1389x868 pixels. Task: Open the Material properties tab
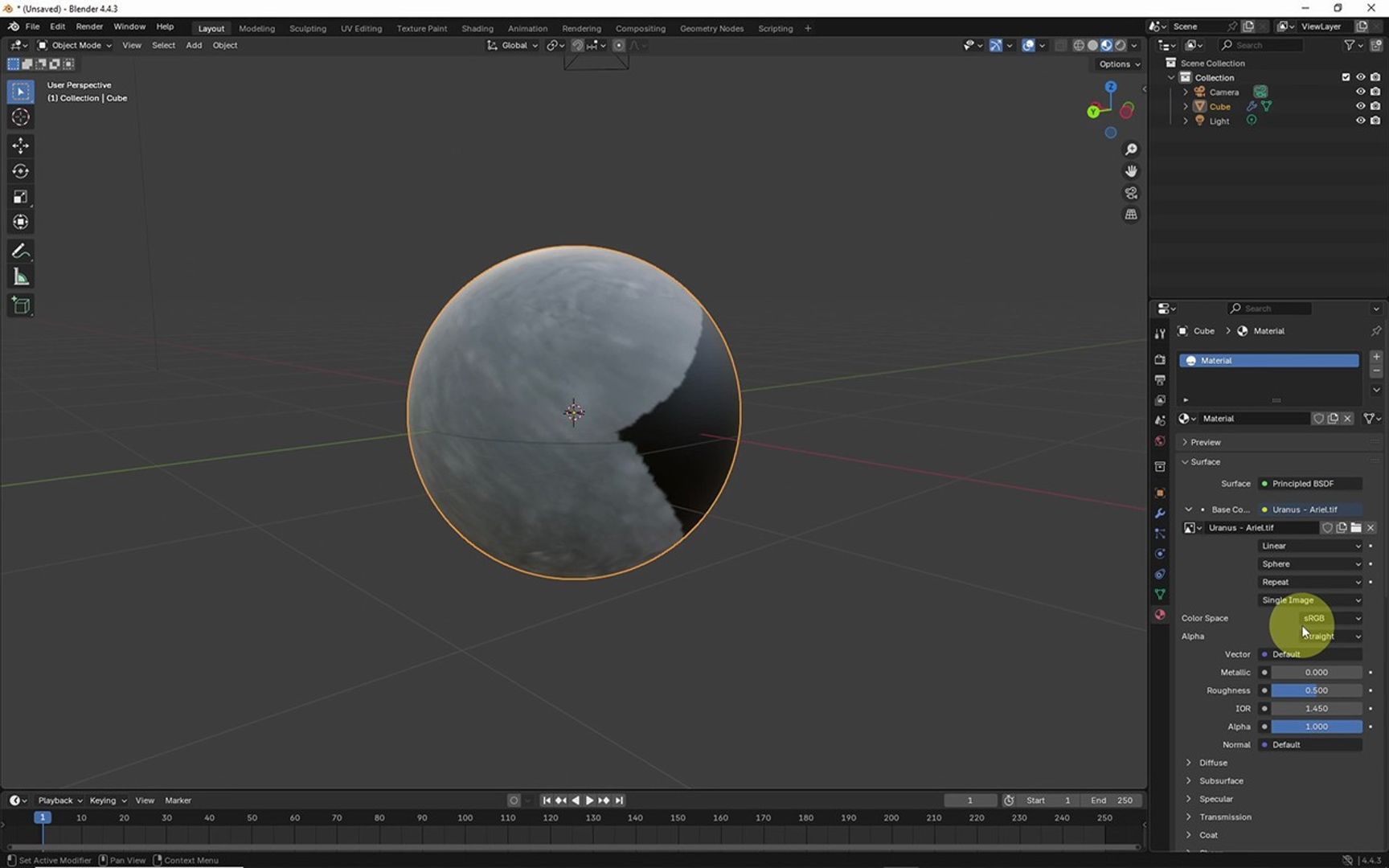click(x=1160, y=615)
